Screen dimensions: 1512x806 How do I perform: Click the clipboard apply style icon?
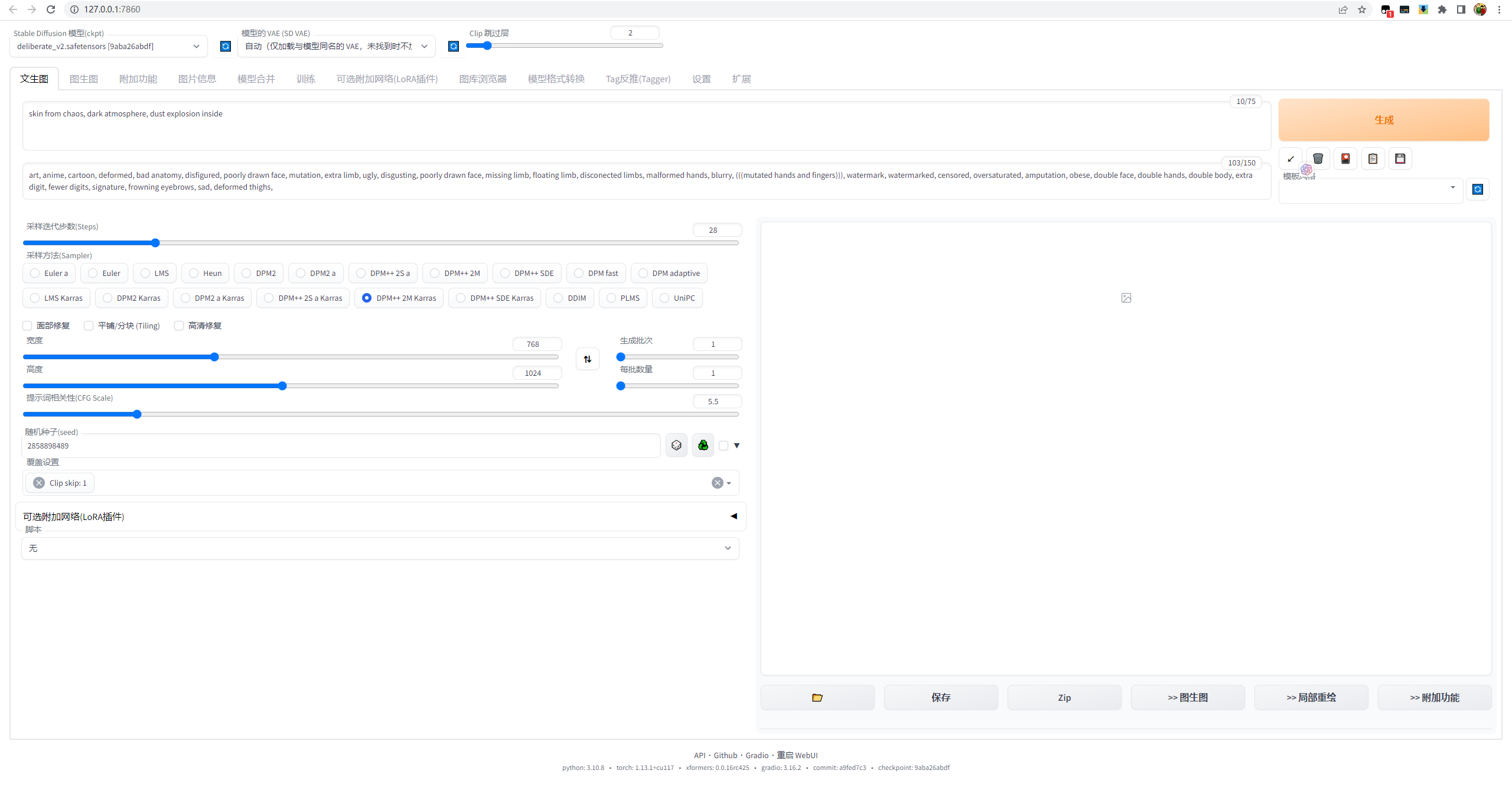point(1373,158)
